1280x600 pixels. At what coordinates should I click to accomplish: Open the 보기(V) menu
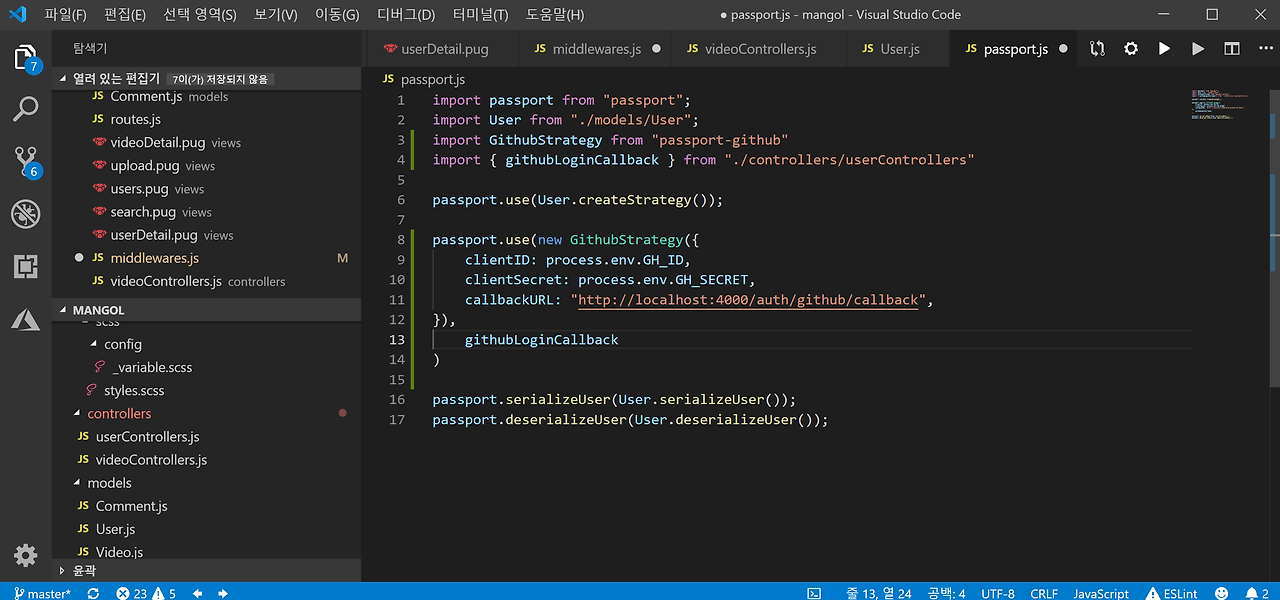point(276,14)
